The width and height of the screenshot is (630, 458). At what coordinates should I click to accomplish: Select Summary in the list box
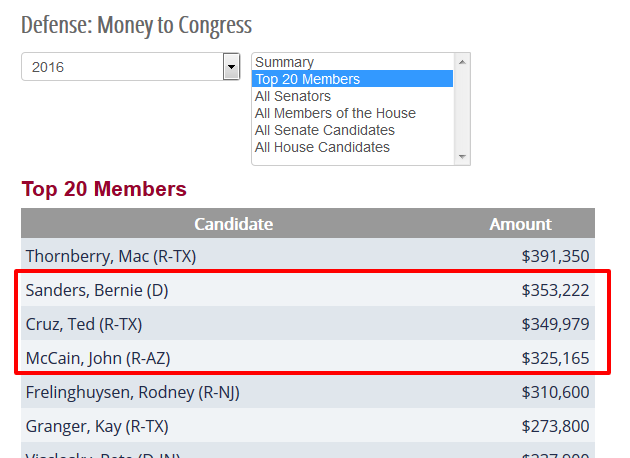click(x=285, y=62)
